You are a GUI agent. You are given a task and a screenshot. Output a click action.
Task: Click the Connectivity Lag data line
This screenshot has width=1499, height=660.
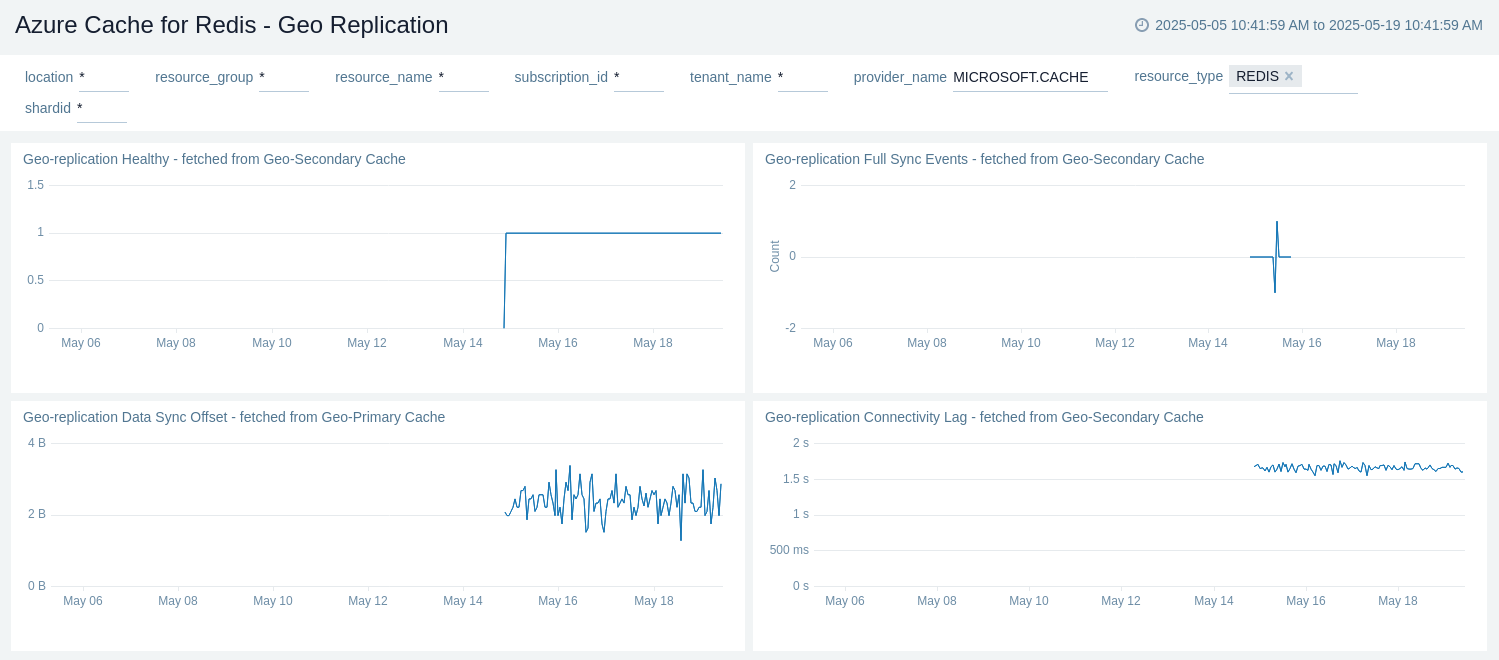[x=1360, y=467]
